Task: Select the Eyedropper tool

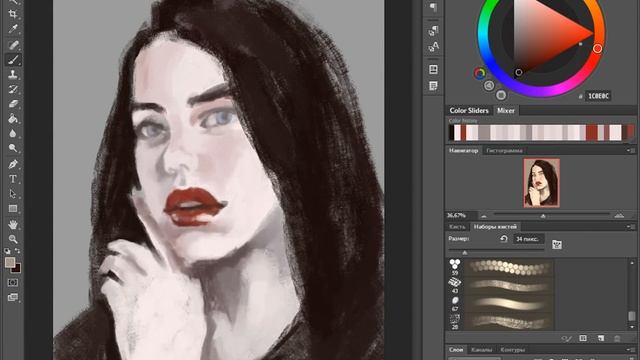Action: coord(13,29)
